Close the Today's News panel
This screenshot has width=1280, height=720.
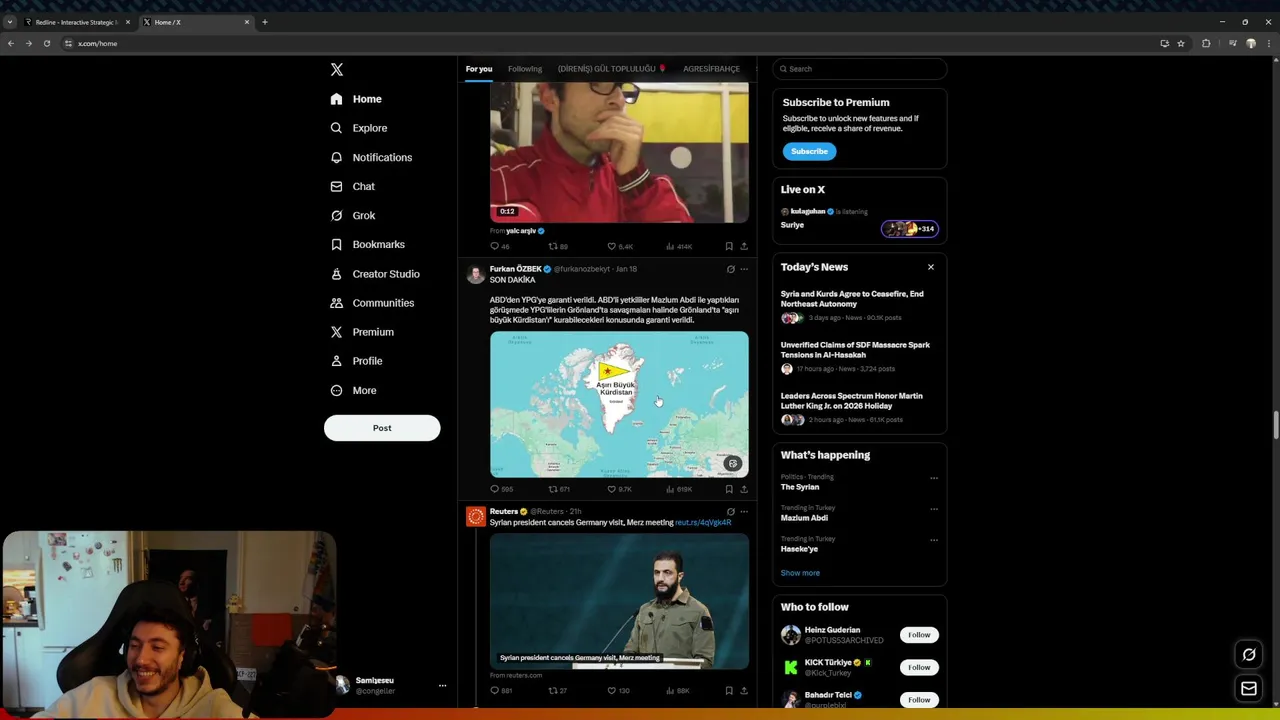click(931, 267)
